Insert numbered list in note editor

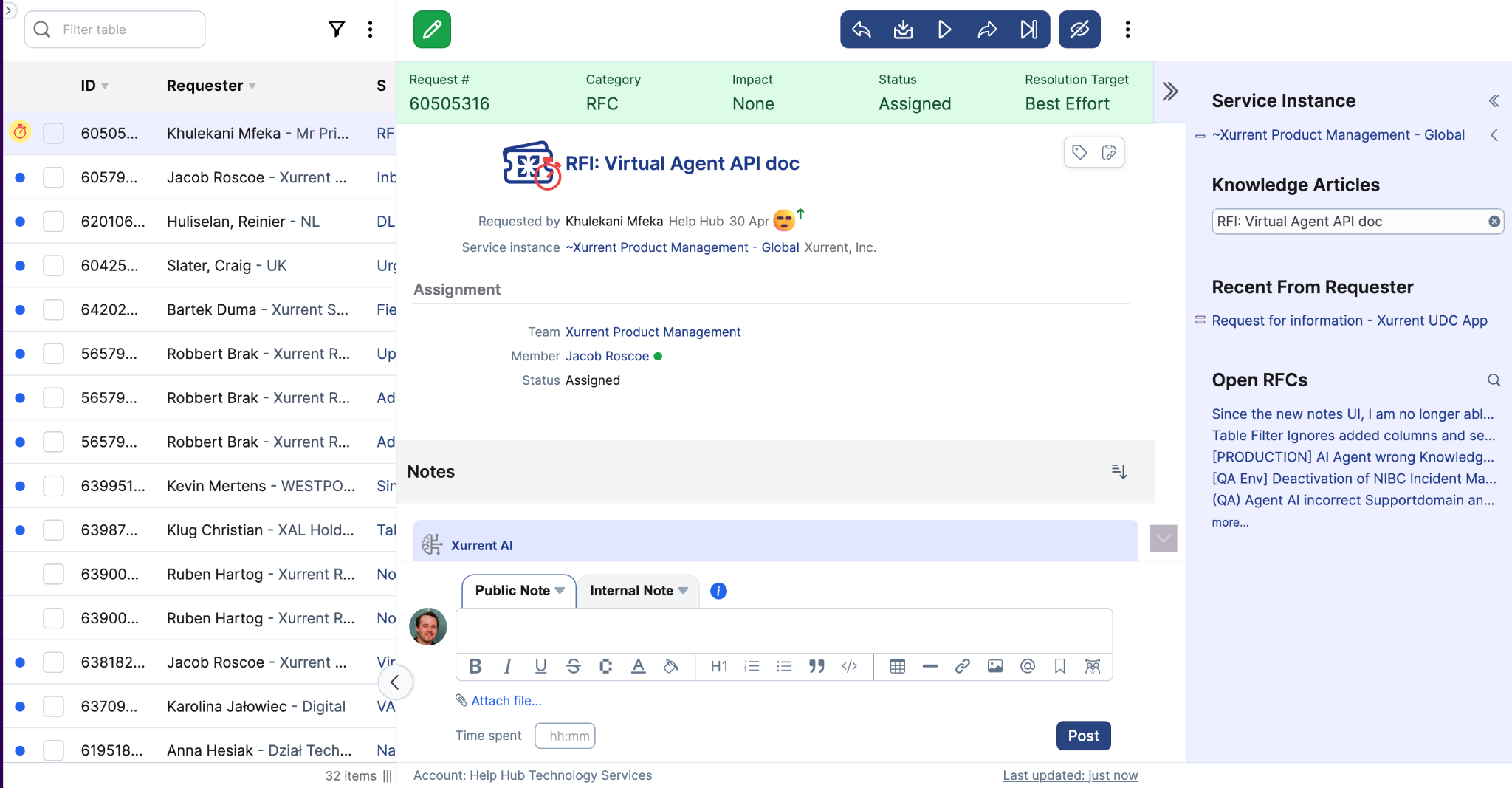point(752,666)
